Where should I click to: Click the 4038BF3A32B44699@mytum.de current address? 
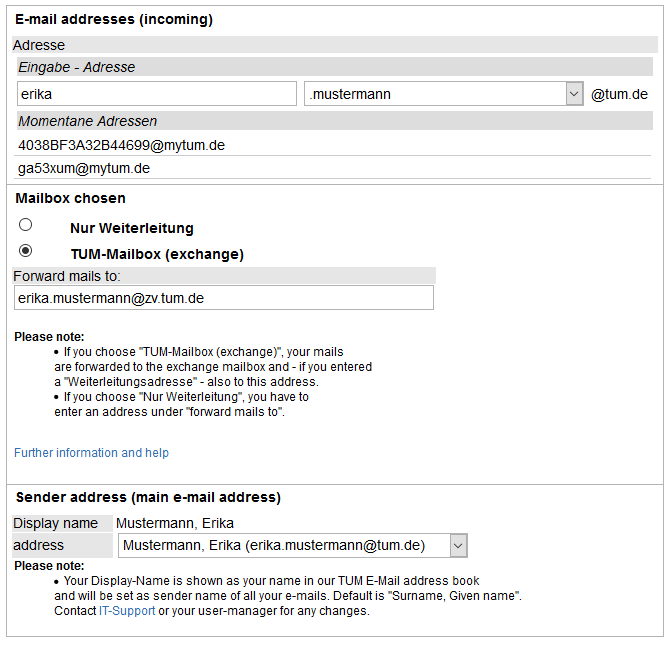121,145
